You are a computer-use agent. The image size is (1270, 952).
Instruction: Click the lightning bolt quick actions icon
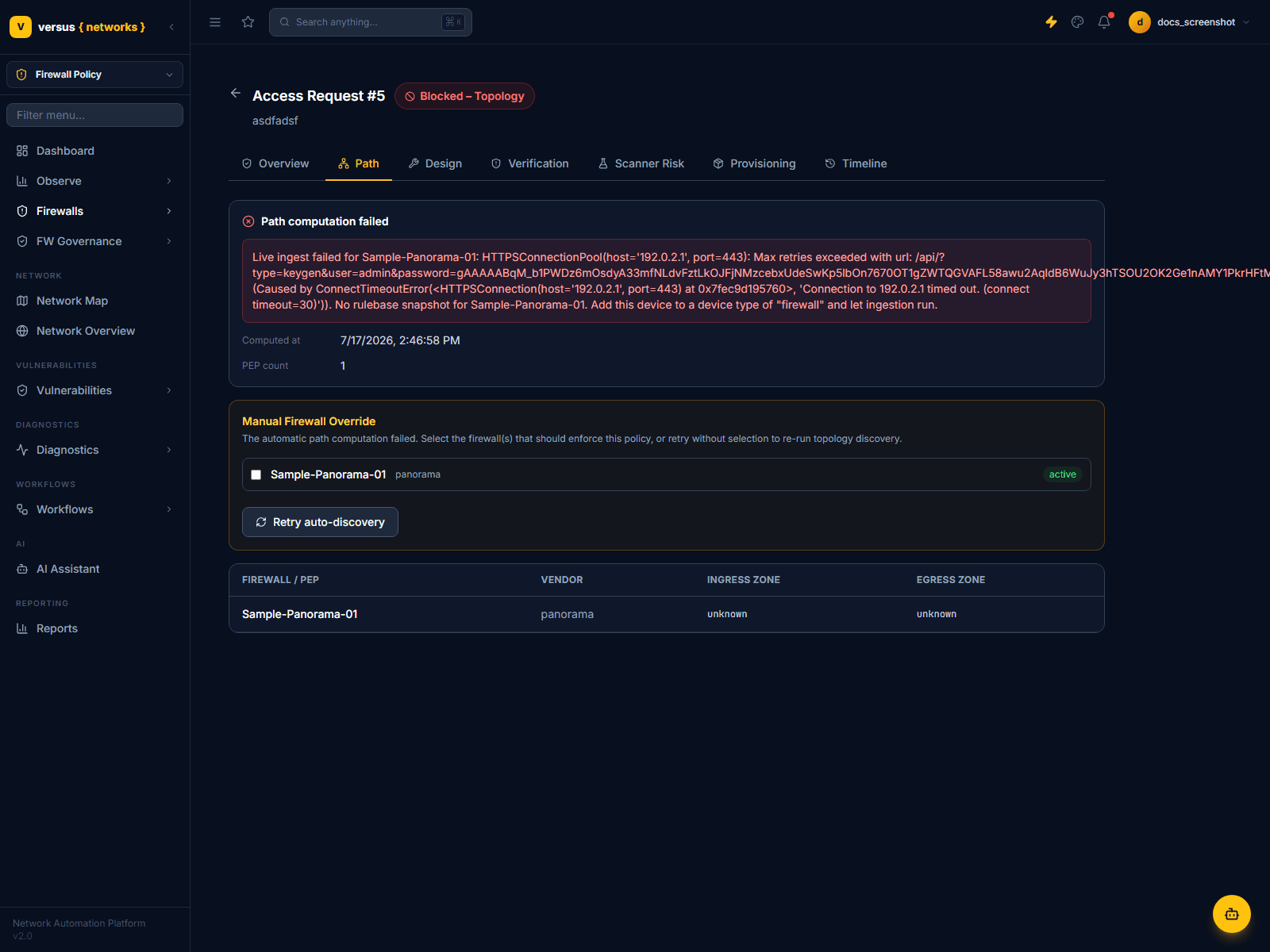point(1051,22)
